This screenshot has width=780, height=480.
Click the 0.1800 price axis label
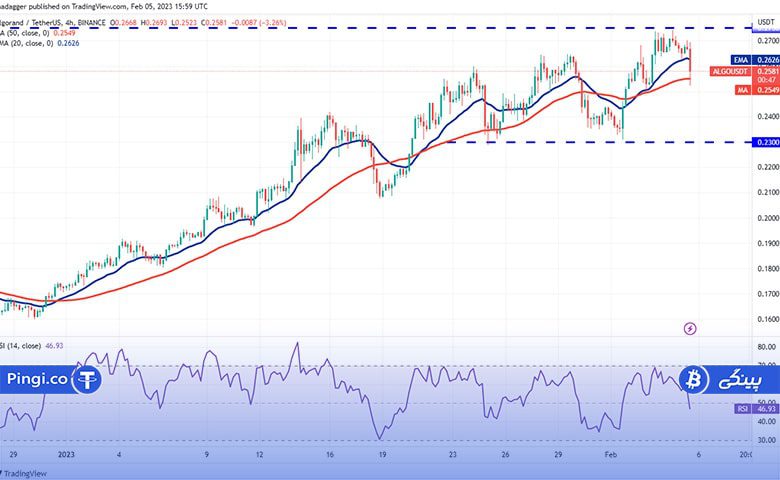tap(768, 269)
